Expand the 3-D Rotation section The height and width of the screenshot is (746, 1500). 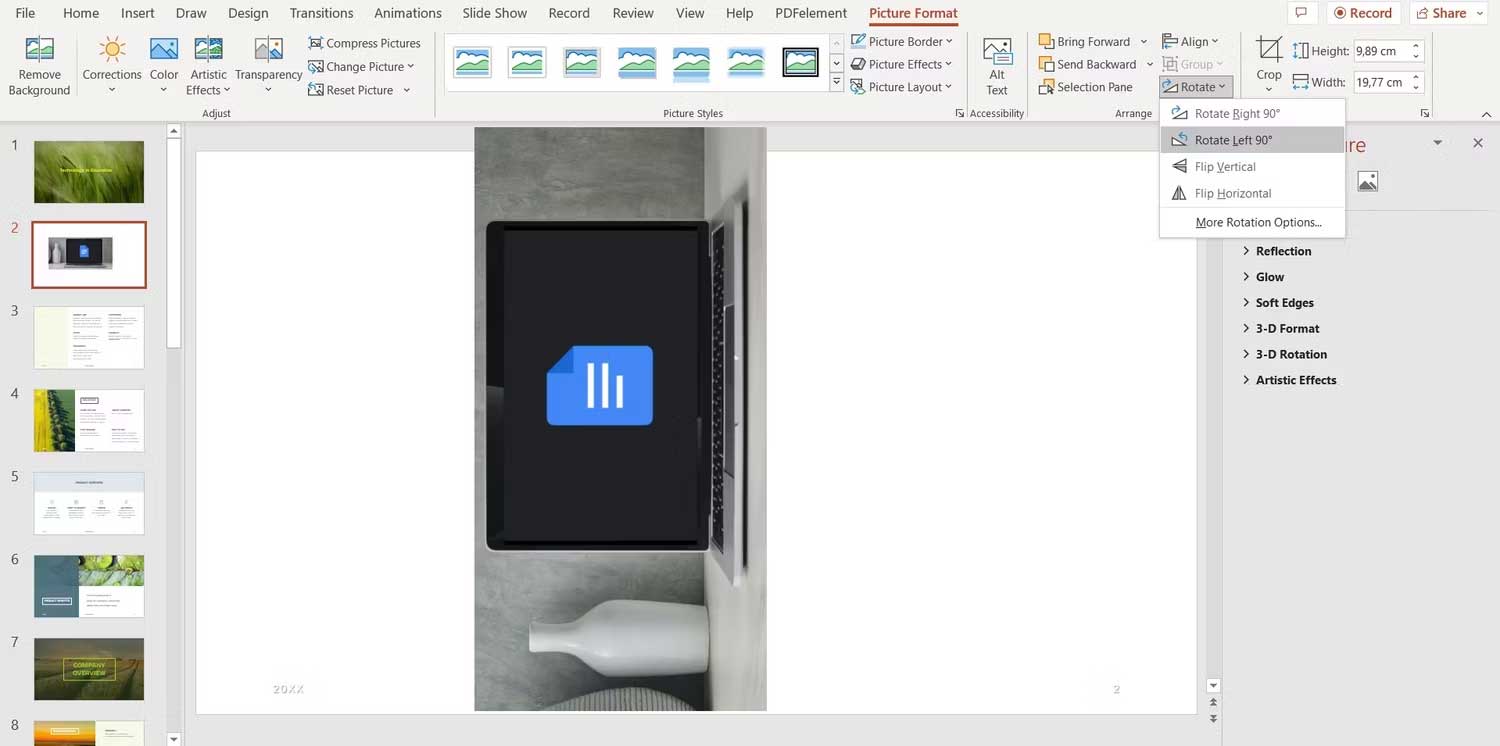[1290, 354]
